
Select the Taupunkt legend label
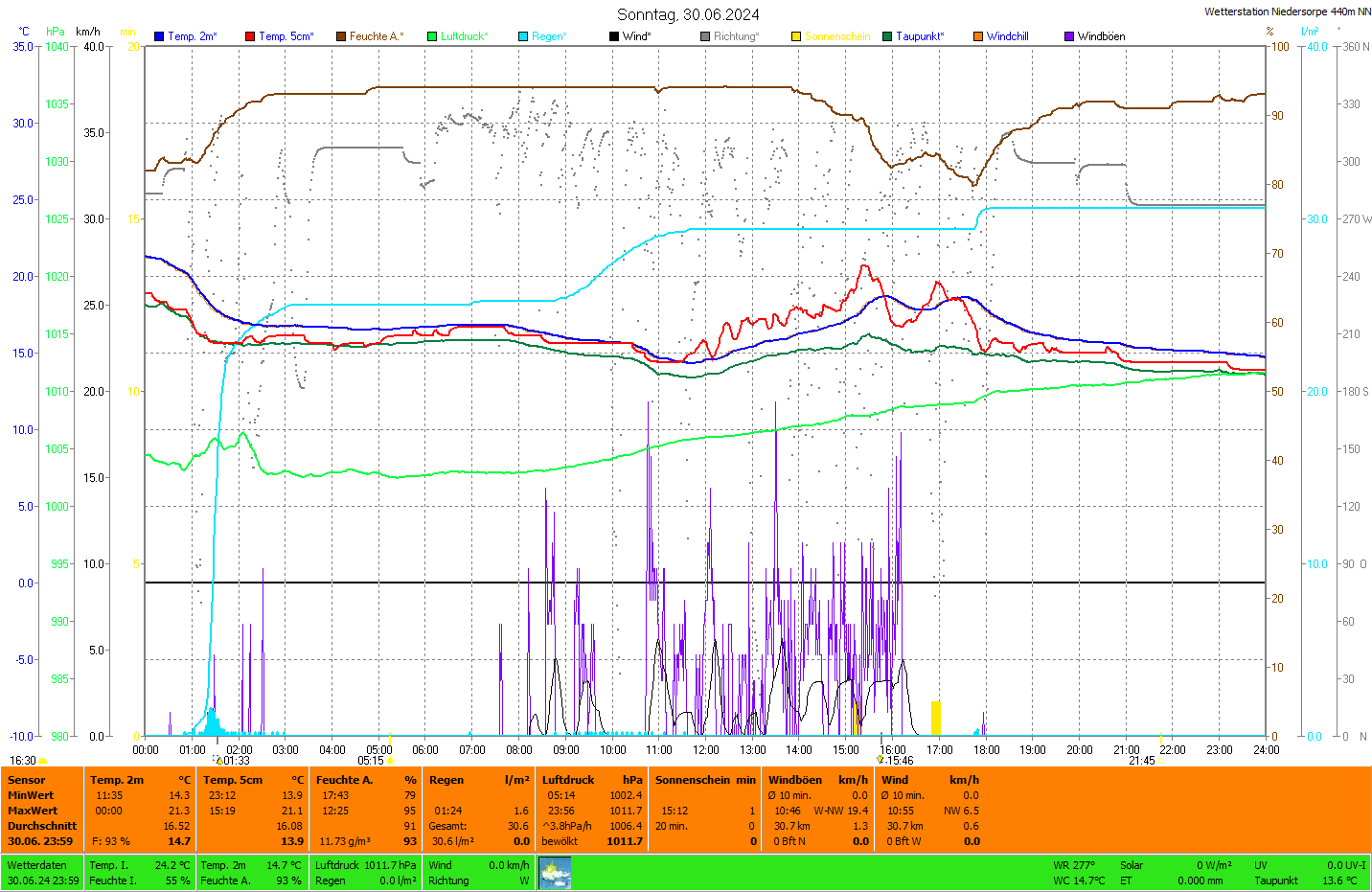[x=920, y=36]
